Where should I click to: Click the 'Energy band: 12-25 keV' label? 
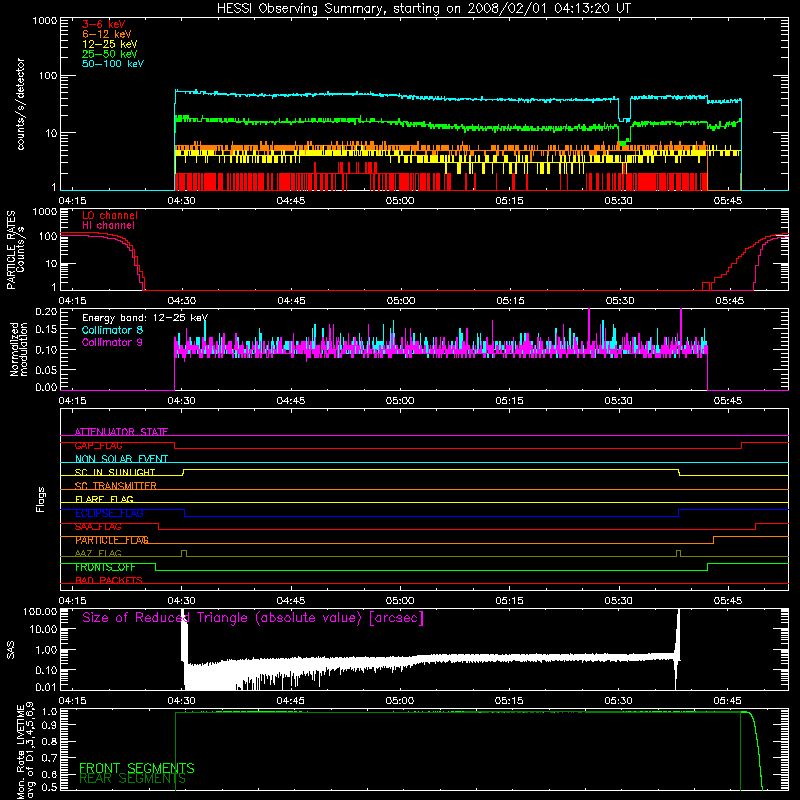tap(144, 318)
